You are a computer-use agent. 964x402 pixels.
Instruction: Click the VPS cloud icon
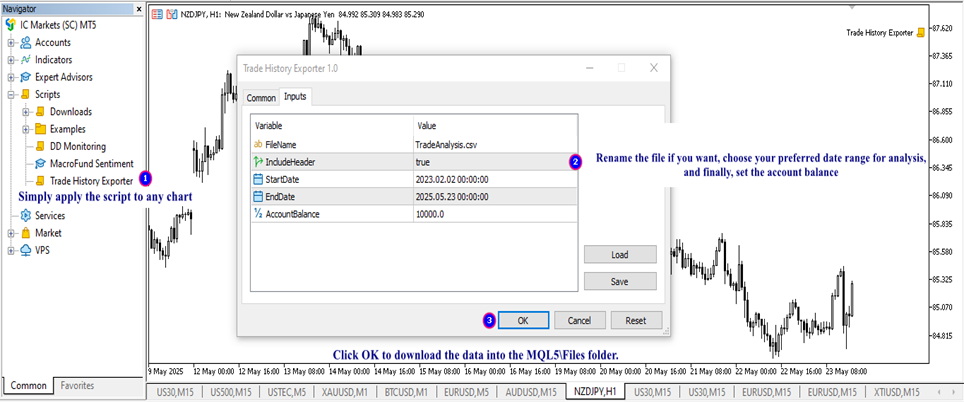point(25,250)
